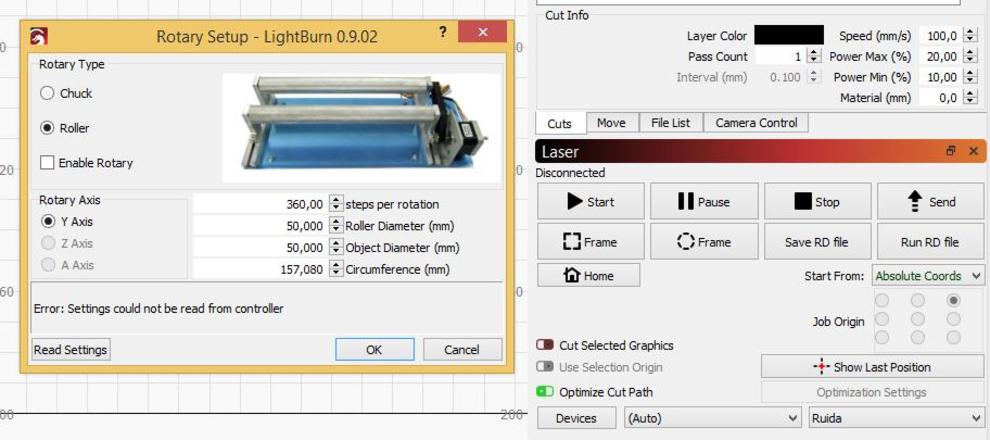Adjust Pass Count stepper arrows
990x440 pixels.
[814, 56]
